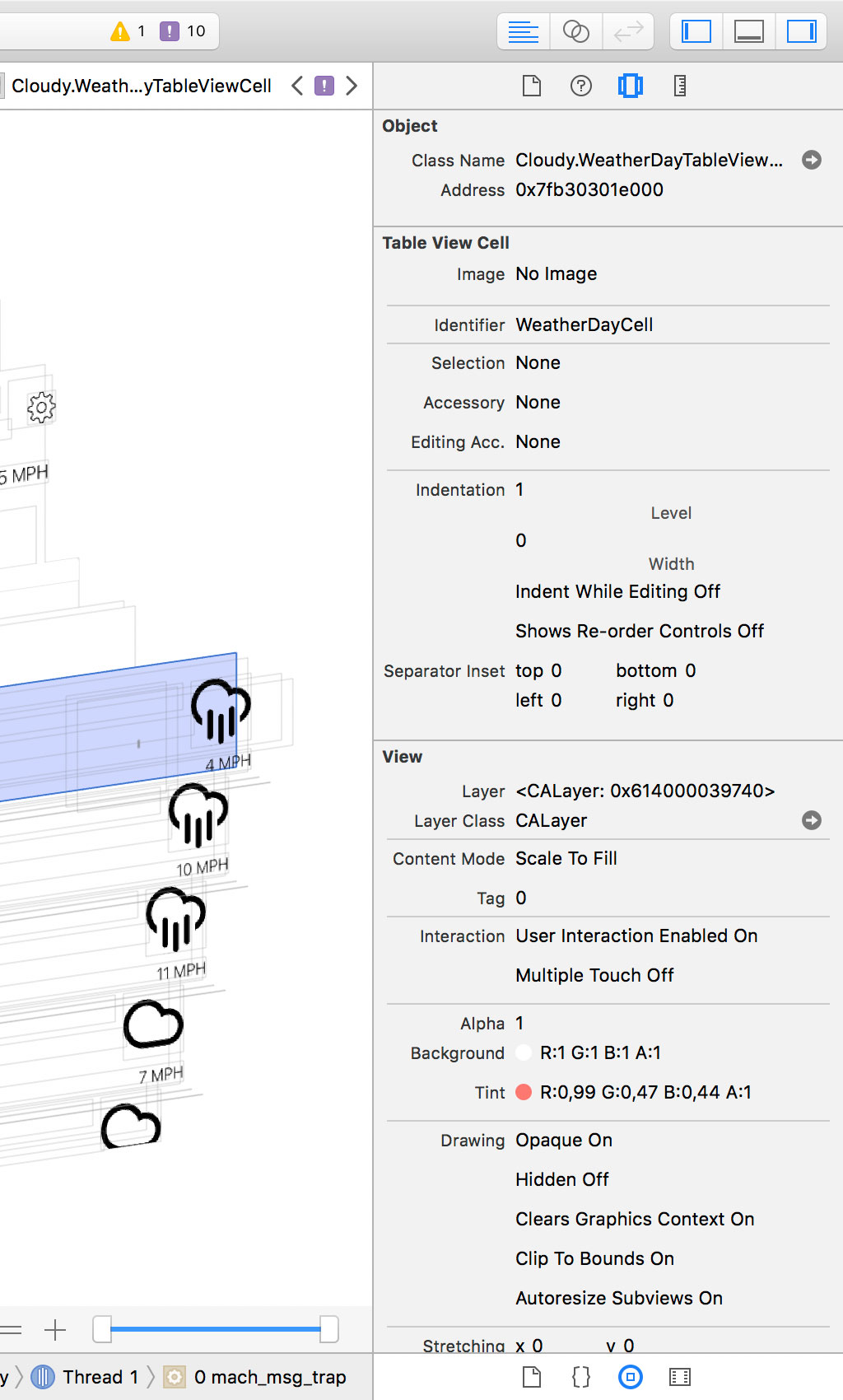Toggle the Debug area pane
The width and height of the screenshot is (843, 1400).
pyautogui.click(x=749, y=32)
